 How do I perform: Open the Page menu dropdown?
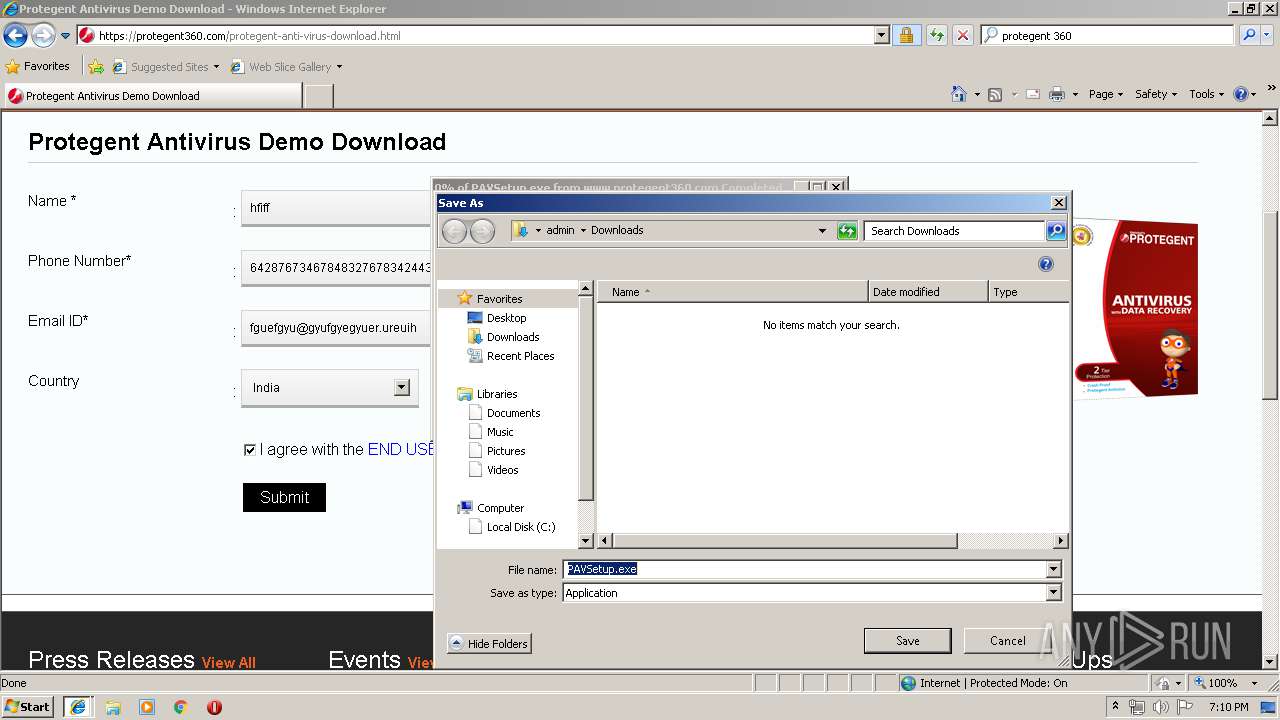[1106, 94]
